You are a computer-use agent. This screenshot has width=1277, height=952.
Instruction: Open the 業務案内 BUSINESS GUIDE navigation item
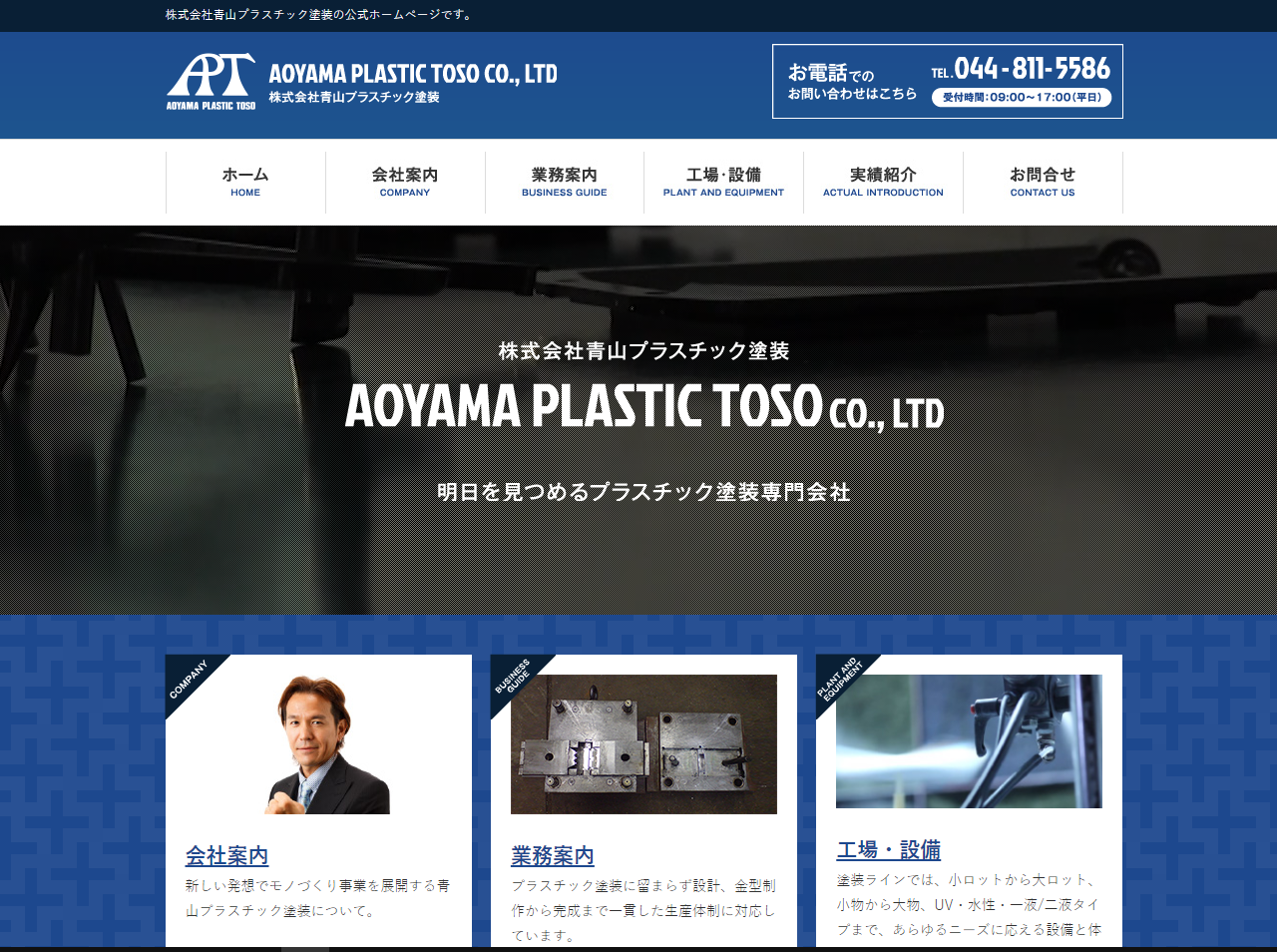pos(564,182)
